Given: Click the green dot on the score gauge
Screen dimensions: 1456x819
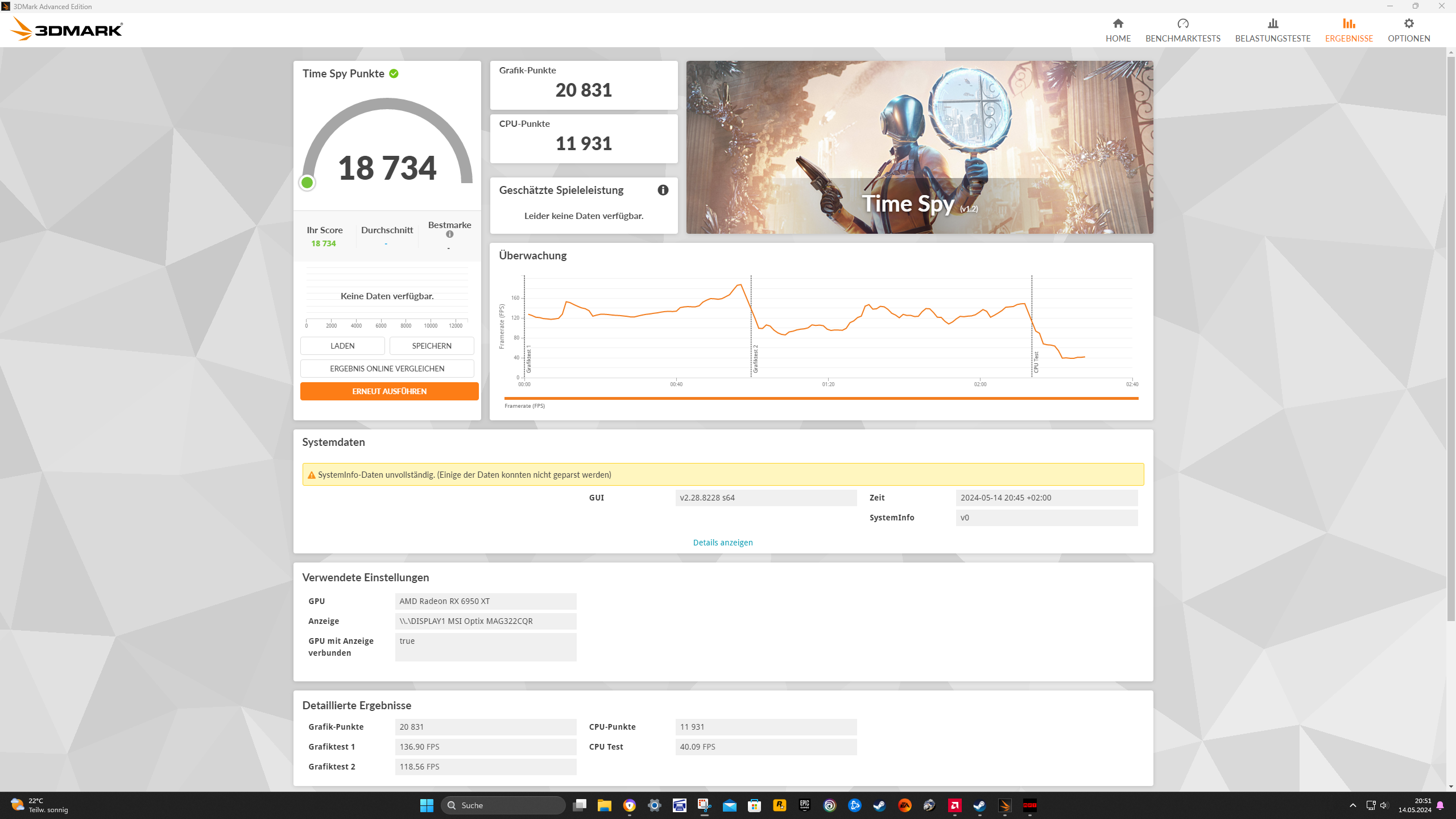Looking at the screenshot, I should (307, 183).
